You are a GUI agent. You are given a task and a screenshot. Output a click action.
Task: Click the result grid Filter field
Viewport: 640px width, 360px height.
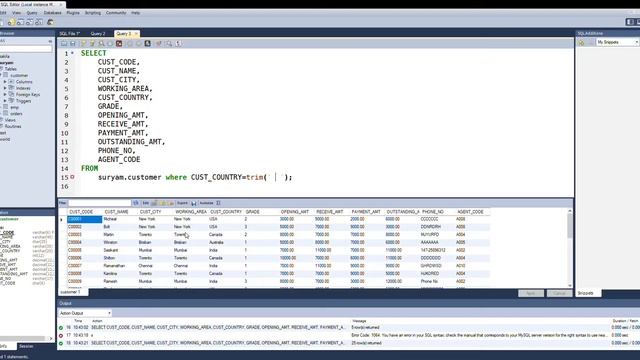pos(99,203)
